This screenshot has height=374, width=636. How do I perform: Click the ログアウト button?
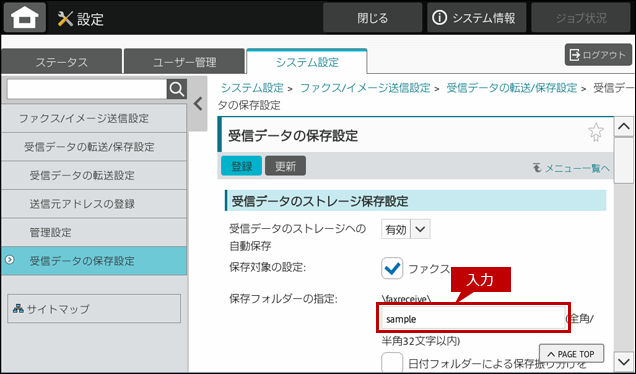tap(598, 55)
